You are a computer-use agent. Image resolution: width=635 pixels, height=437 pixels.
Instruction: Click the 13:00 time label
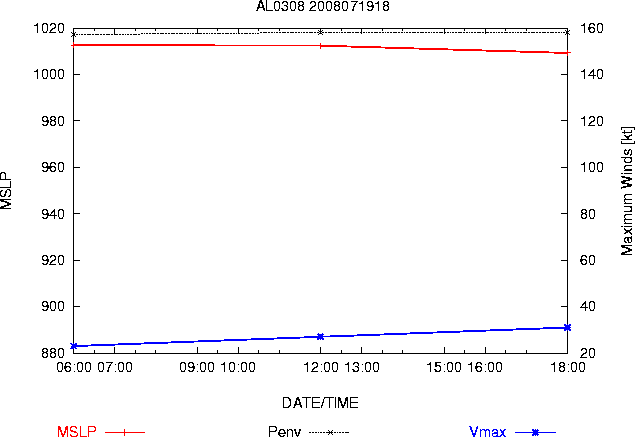click(362, 367)
